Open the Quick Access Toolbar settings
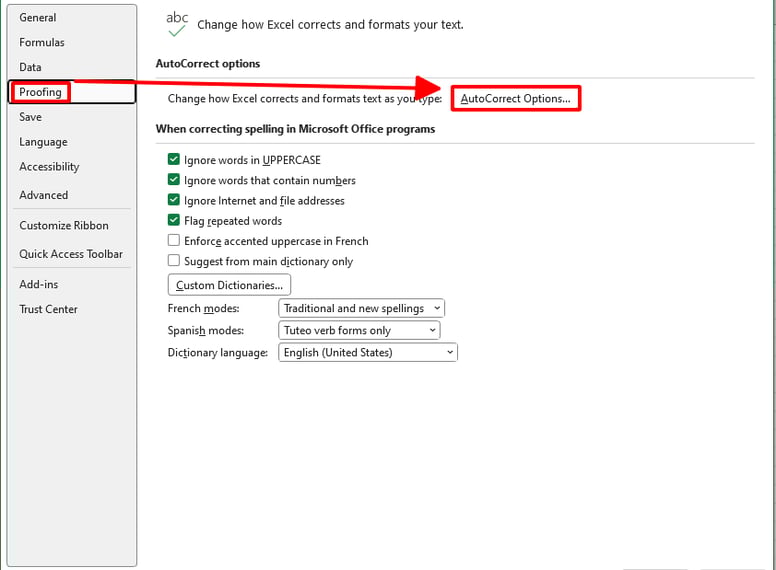Image resolution: width=776 pixels, height=570 pixels. coord(71,254)
